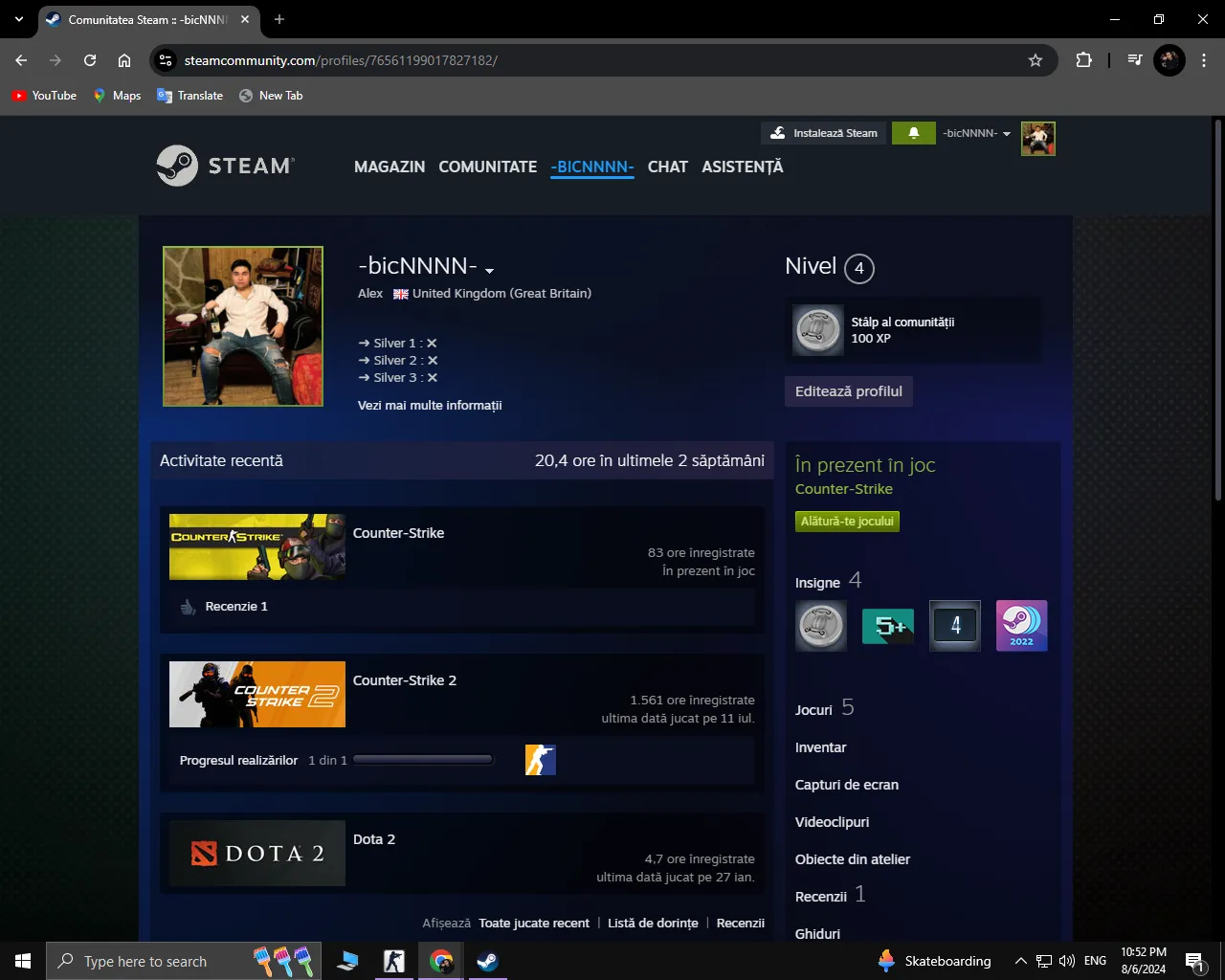This screenshot has width=1225, height=980.
Task: Open a new browser tab
Action: tap(279, 19)
